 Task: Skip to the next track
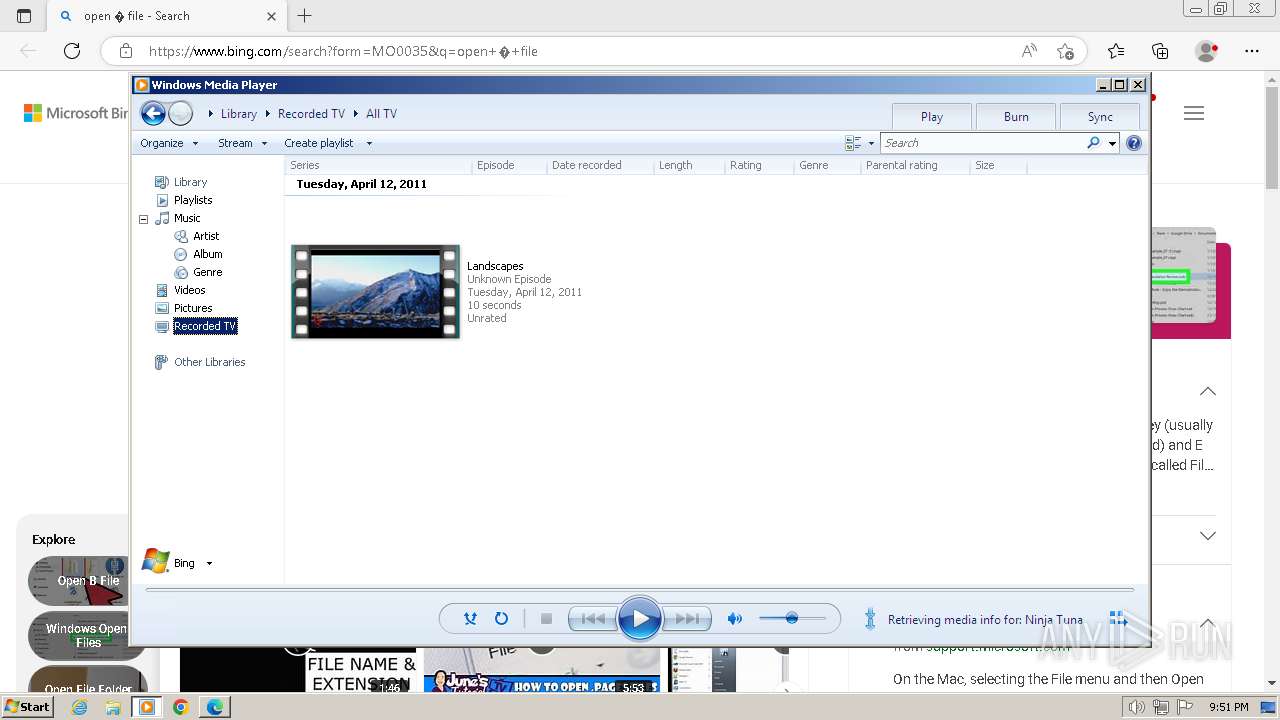tap(687, 619)
